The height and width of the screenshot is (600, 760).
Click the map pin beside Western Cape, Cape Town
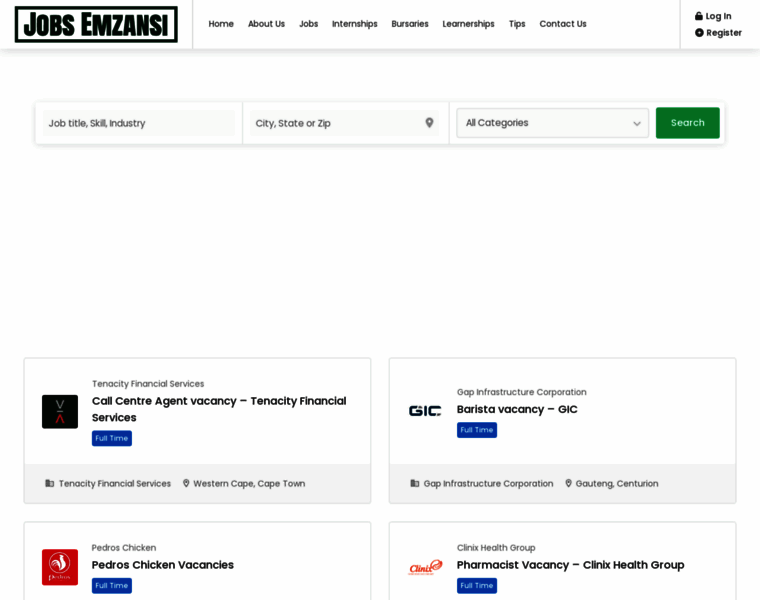pyautogui.click(x=186, y=483)
